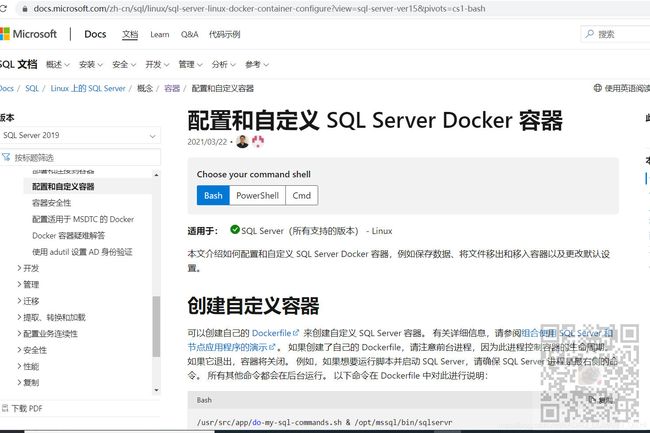Open the 节点应用程序的演示 link
650x433 pixels.
[x=231, y=347]
